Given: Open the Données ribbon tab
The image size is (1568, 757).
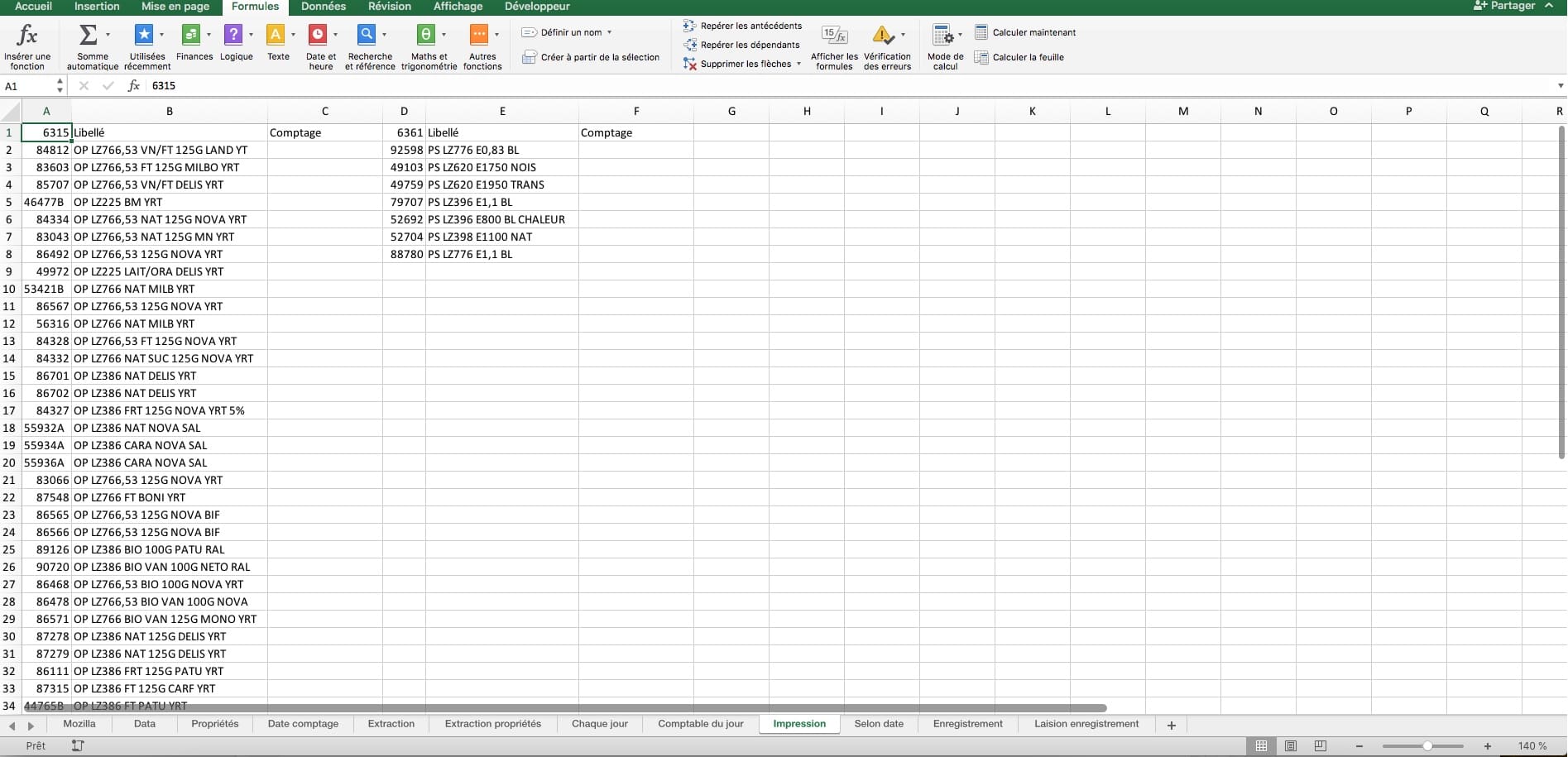Looking at the screenshot, I should pyautogui.click(x=323, y=7).
